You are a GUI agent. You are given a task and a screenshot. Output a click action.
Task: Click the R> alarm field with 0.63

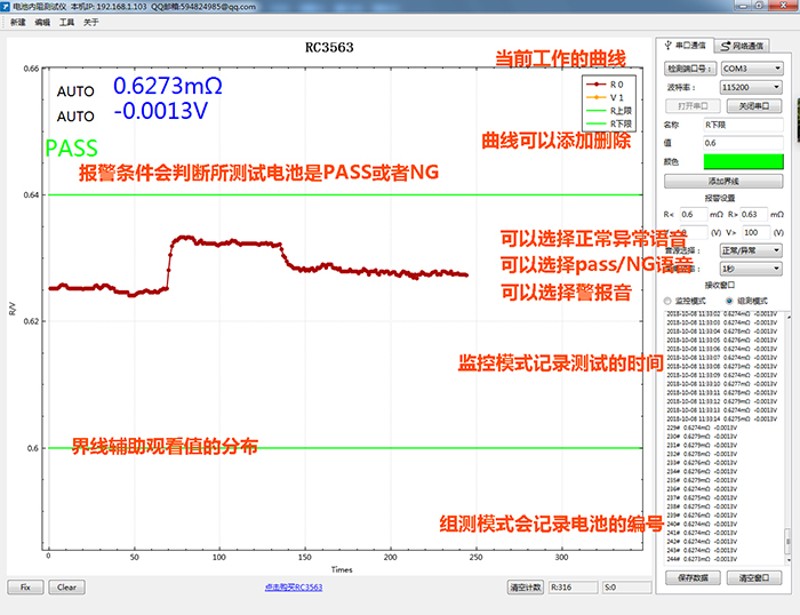754,214
